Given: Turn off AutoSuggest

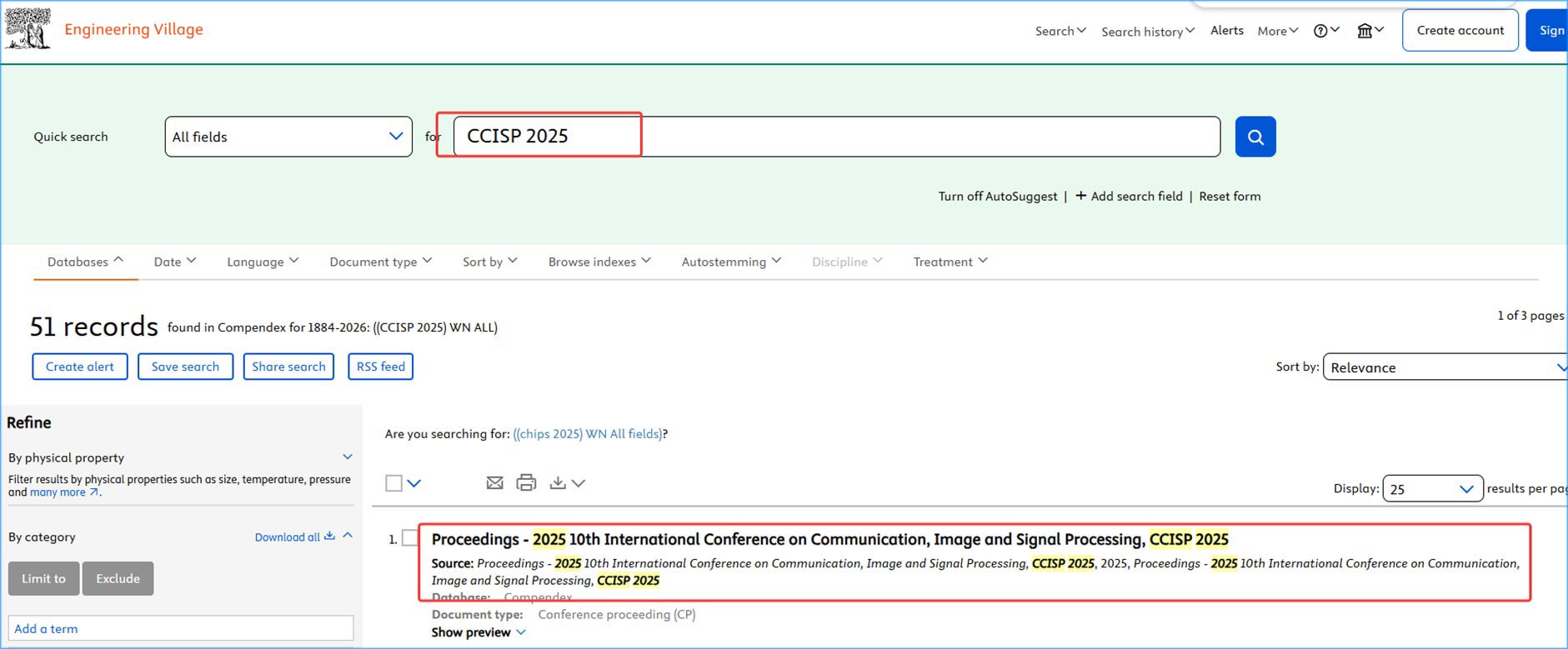Looking at the screenshot, I should pyautogui.click(x=997, y=197).
